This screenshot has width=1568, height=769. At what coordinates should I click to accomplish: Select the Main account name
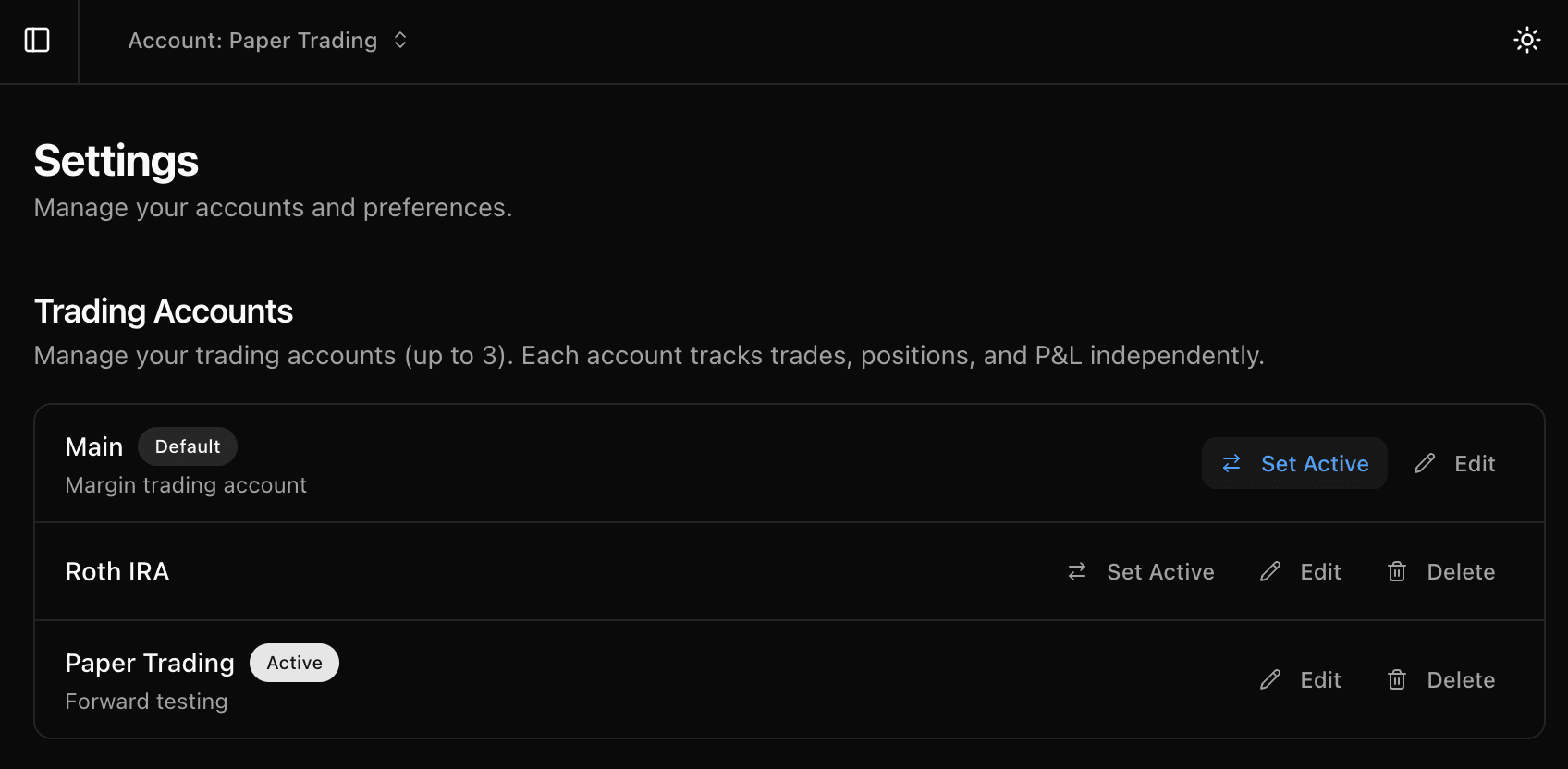click(x=93, y=446)
